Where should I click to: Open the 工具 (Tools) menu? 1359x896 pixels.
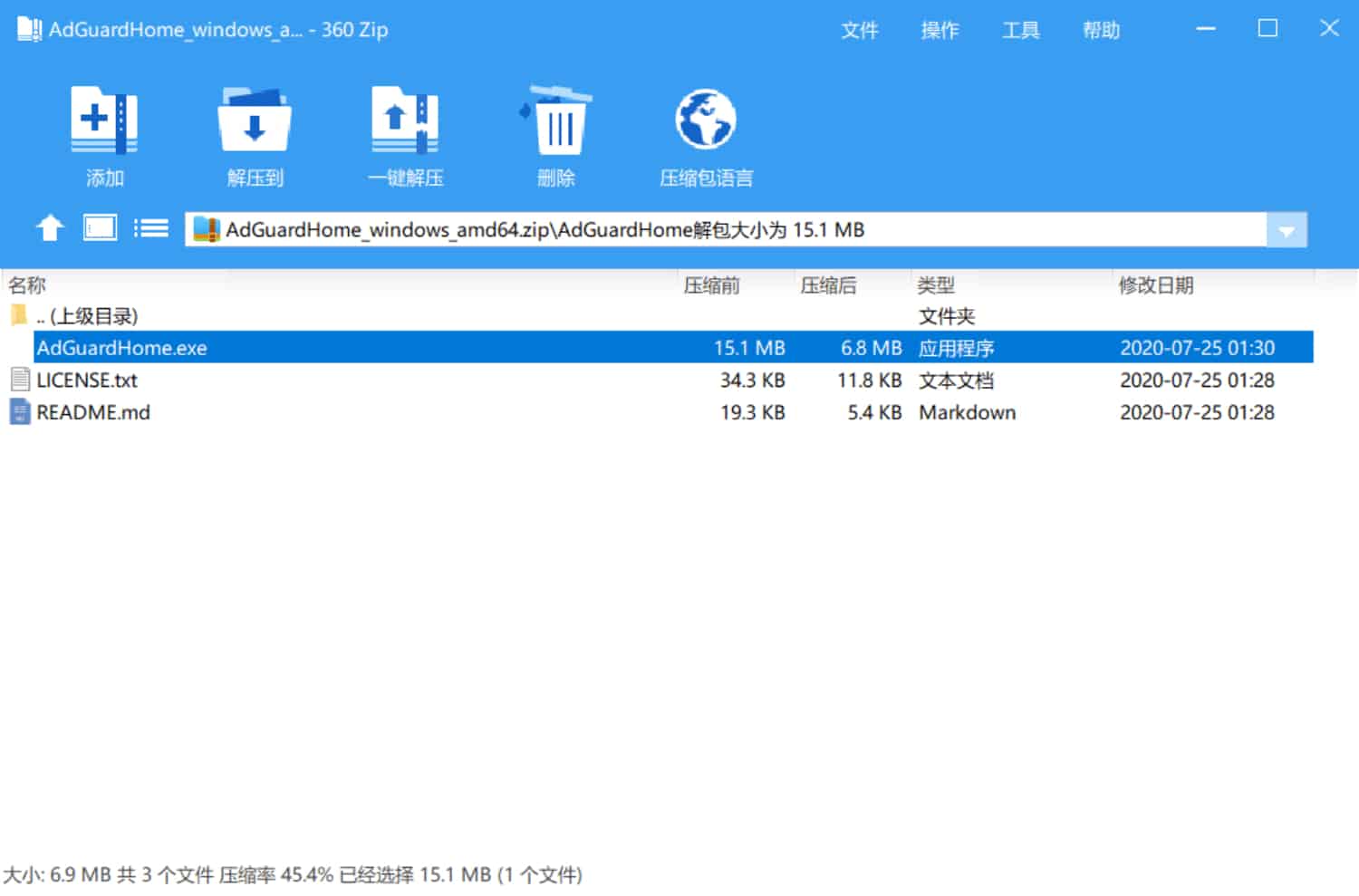[x=1021, y=30]
